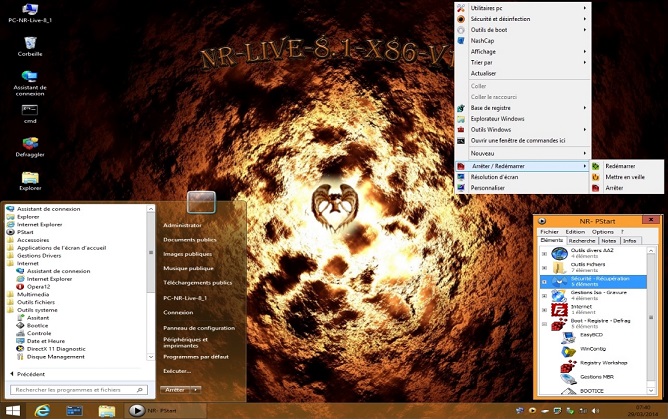Collapse Boot - Registre - Defrag group in PStart
This screenshot has width=668, height=419.
click(x=544, y=324)
